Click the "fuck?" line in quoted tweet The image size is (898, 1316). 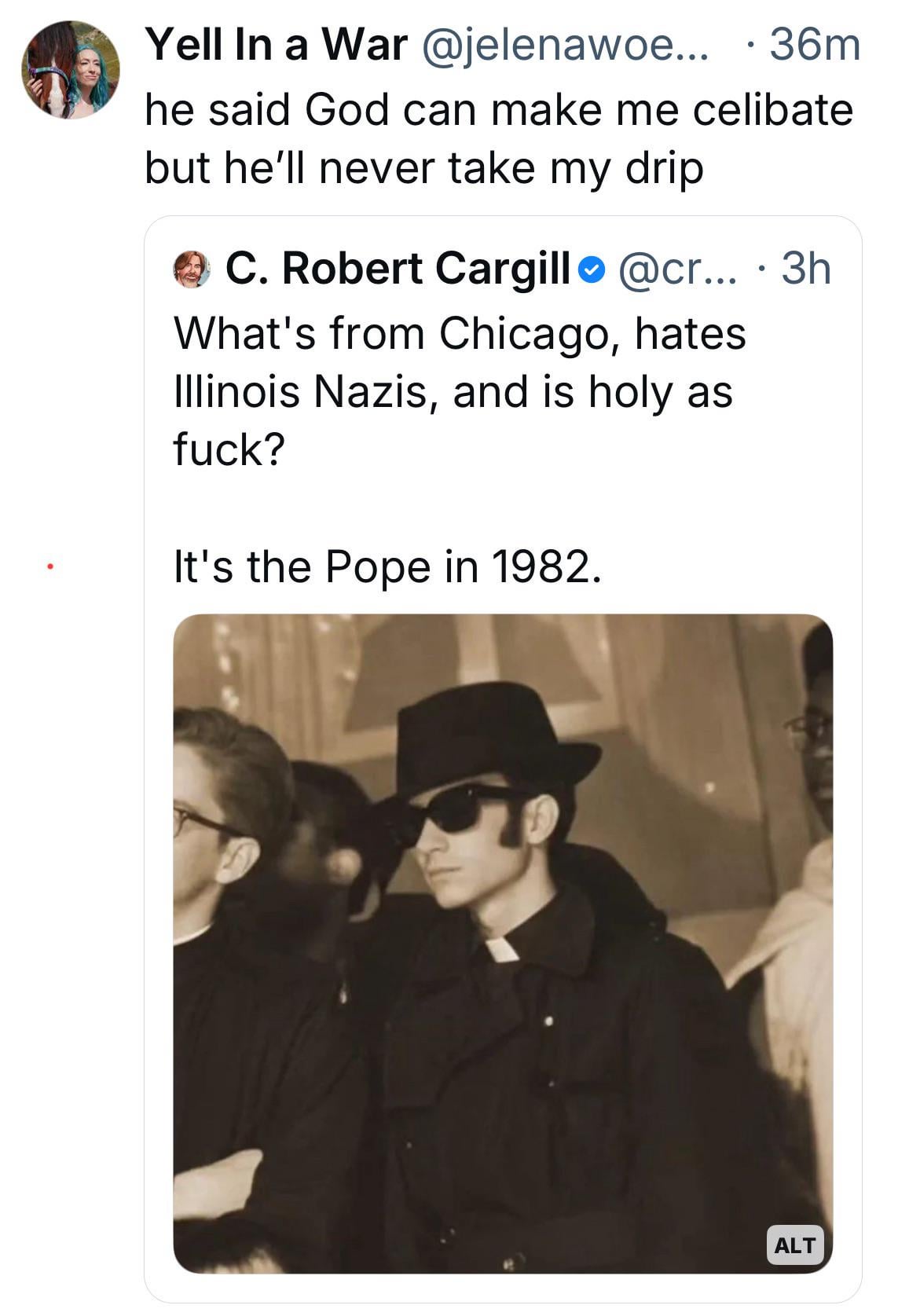(x=227, y=449)
